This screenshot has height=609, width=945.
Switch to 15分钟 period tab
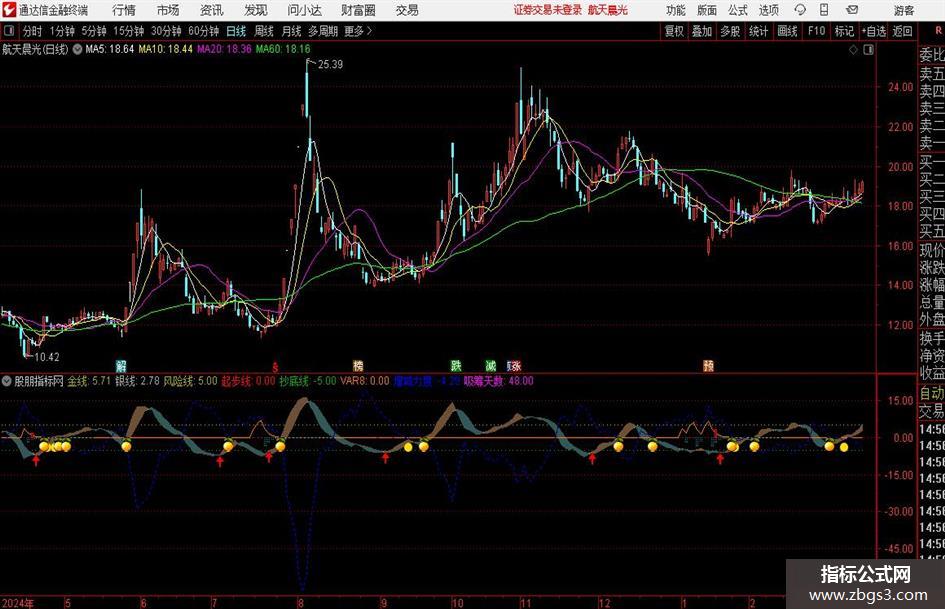128,31
